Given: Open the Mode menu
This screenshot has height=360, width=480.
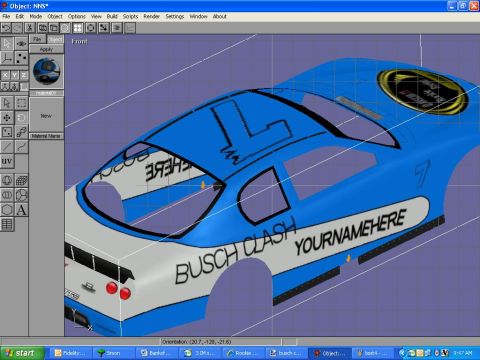Looking at the screenshot, I should tap(36, 16).
